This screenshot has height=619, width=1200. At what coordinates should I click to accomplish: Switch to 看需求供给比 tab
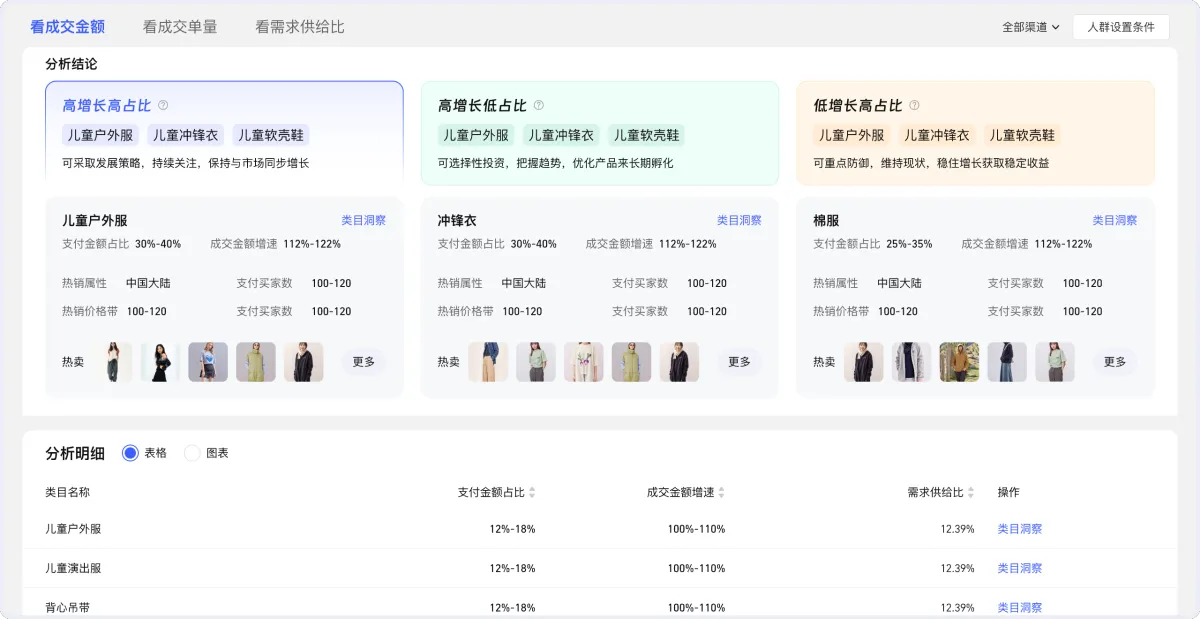pos(300,27)
